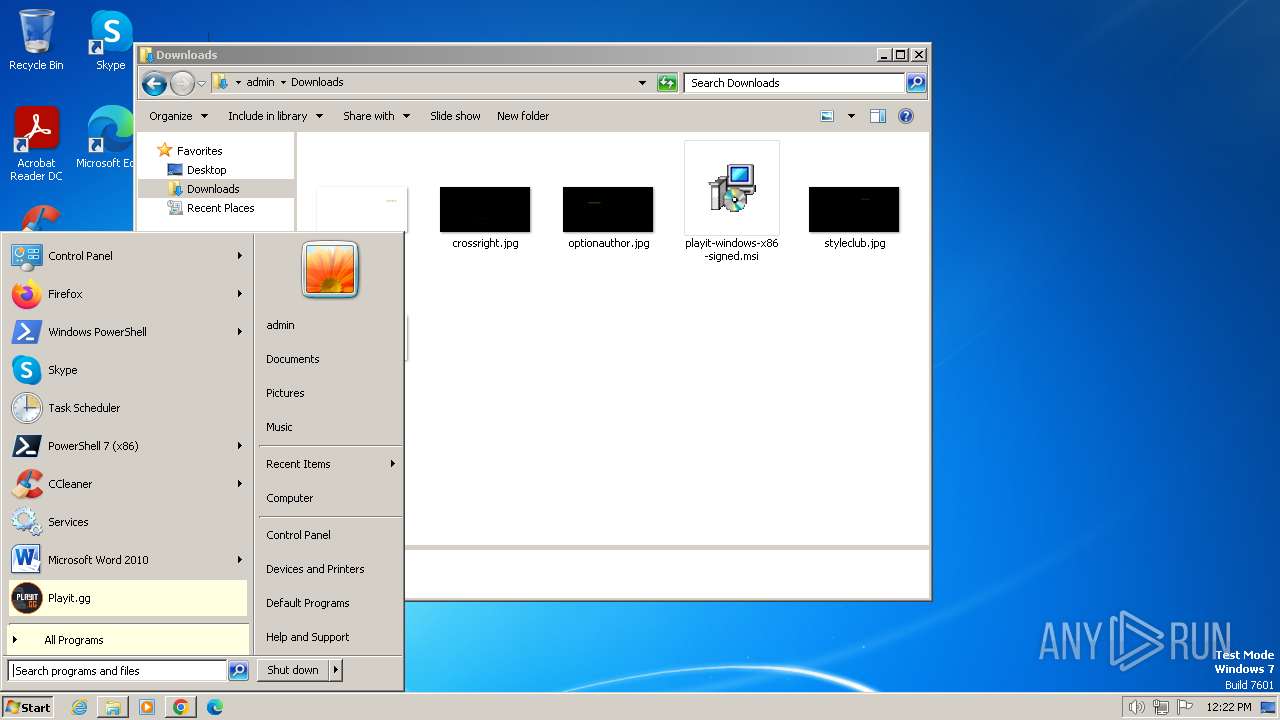Click Chrome icon in the taskbar

point(181,707)
